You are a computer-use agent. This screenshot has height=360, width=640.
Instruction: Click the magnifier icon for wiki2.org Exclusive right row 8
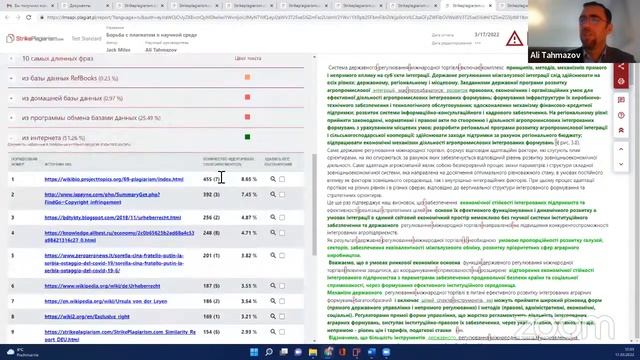pyautogui.click(x=273, y=316)
